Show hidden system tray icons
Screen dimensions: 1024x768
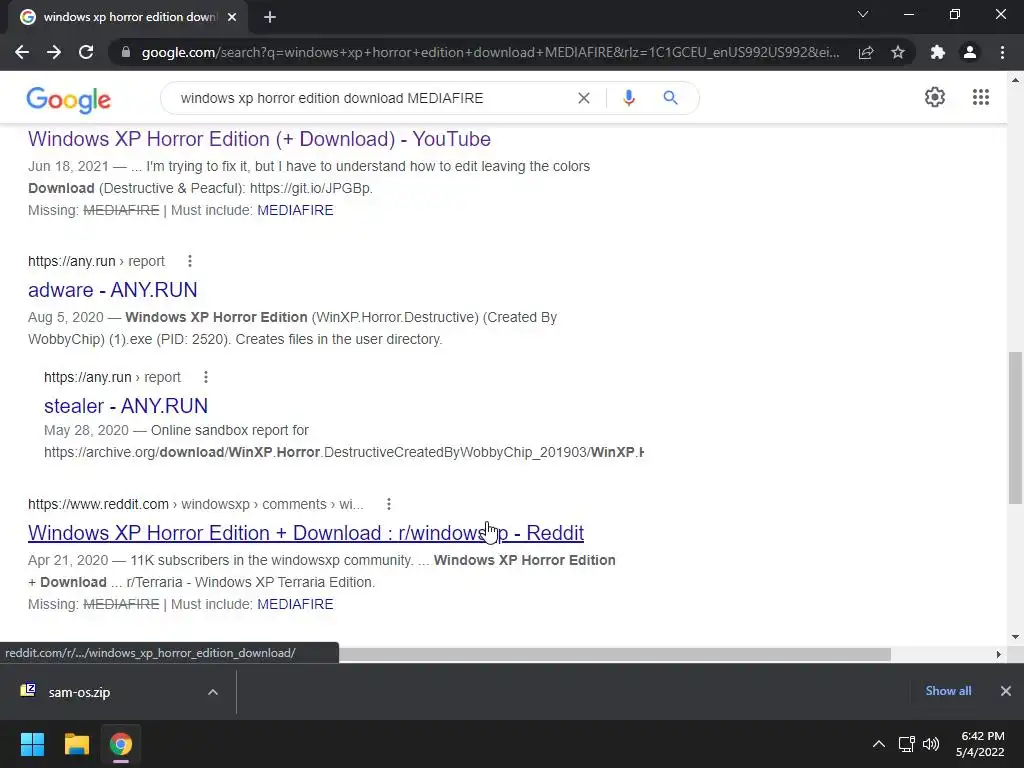(879, 744)
